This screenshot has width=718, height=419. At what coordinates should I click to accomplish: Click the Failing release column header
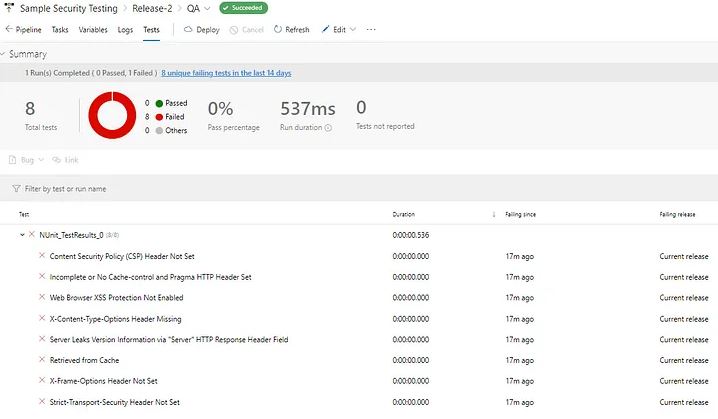pos(677,214)
